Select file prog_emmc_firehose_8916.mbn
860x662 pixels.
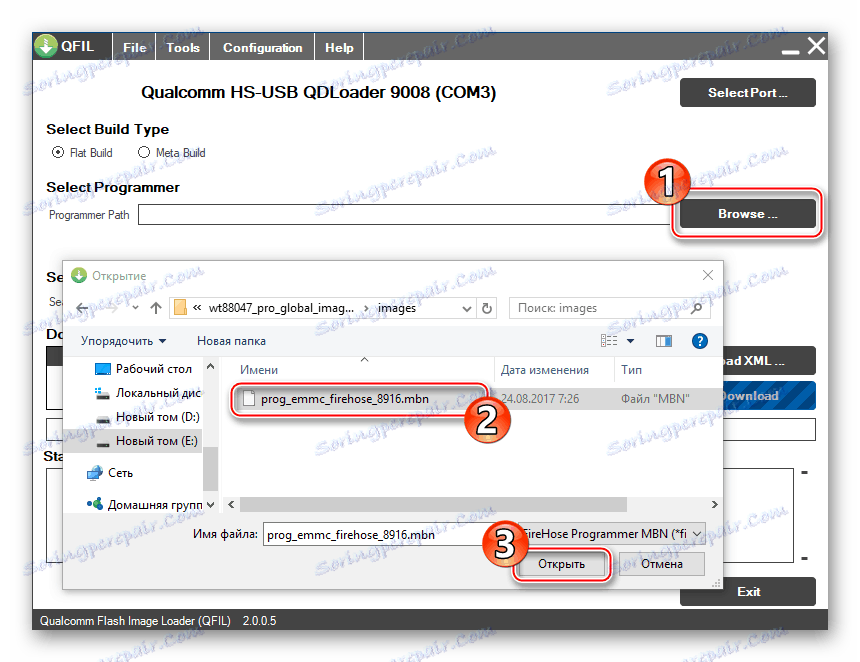[344, 399]
